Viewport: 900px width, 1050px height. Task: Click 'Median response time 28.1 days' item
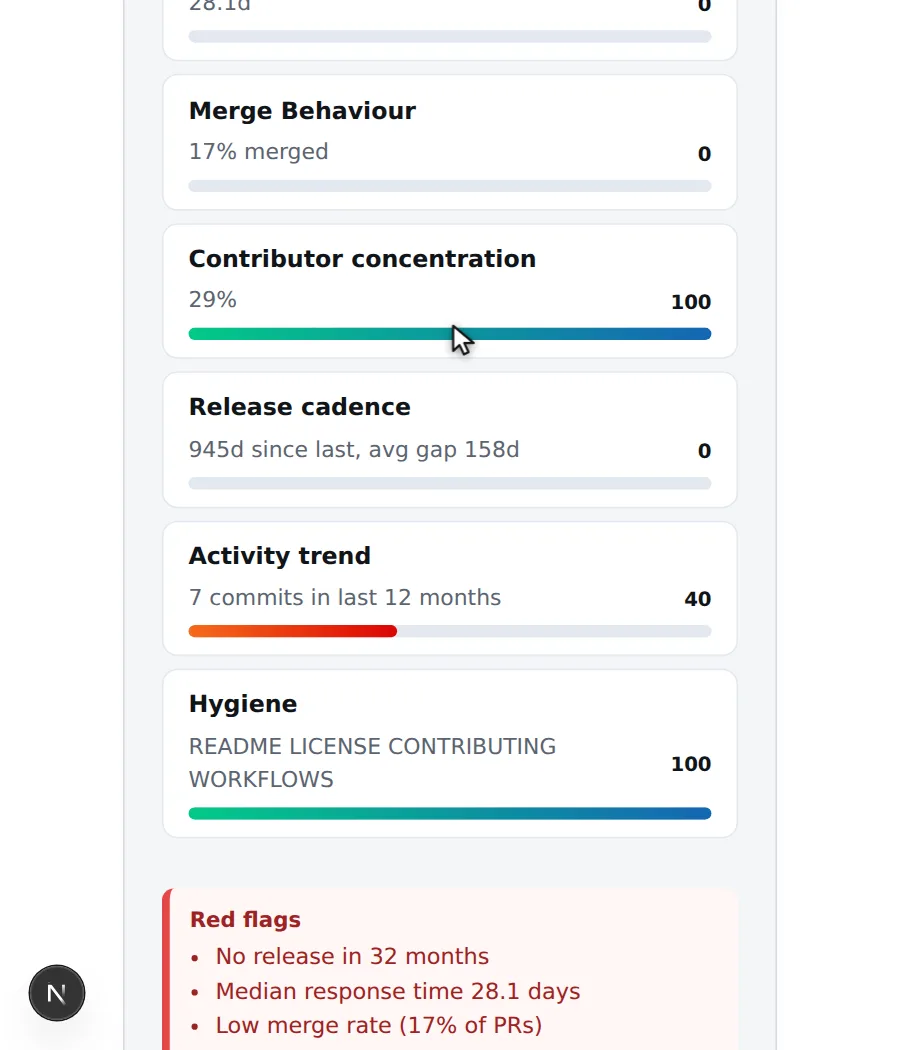click(x=398, y=991)
